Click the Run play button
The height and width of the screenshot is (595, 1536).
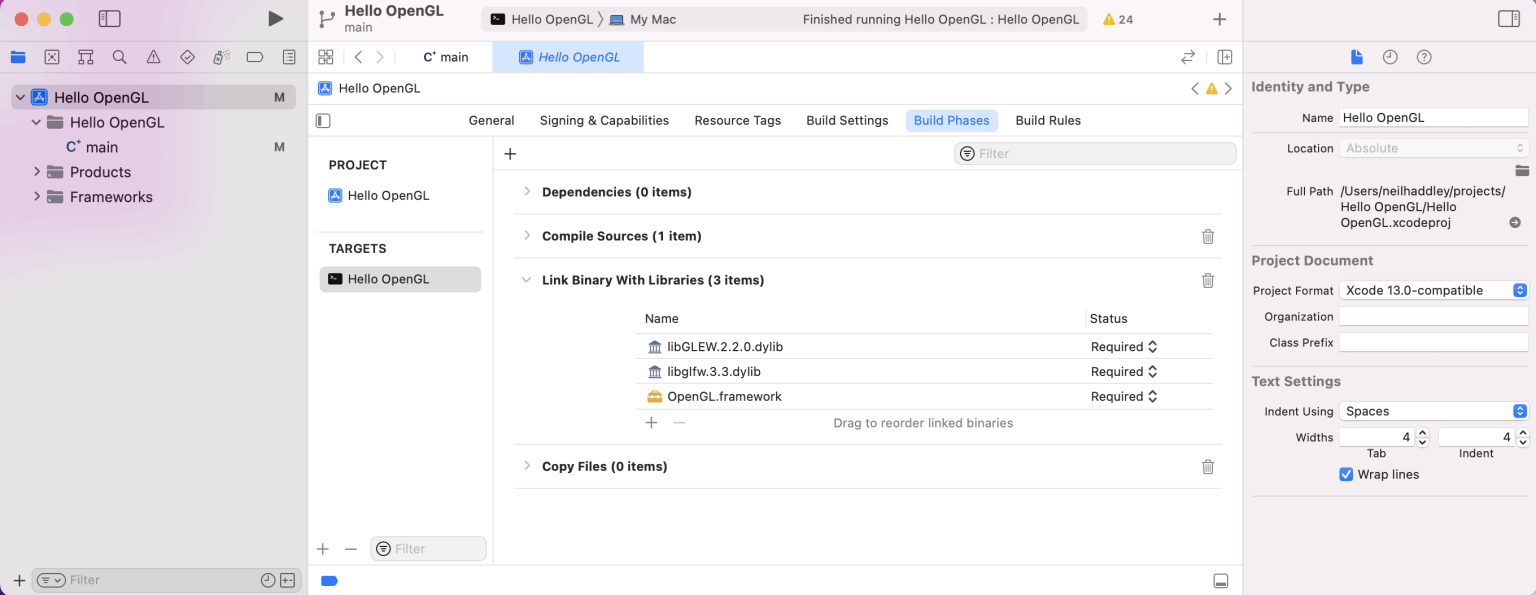(x=276, y=19)
